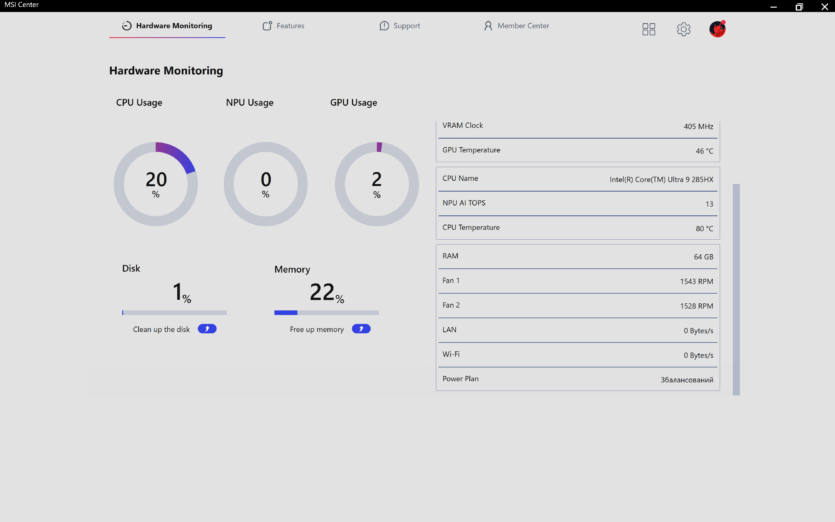Click the hardware info list scrollbar
The image size is (835, 522).
[x=736, y=289]
